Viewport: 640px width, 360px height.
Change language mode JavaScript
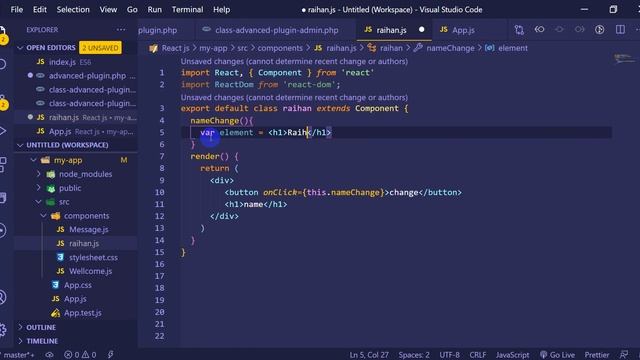pos(512,355)
